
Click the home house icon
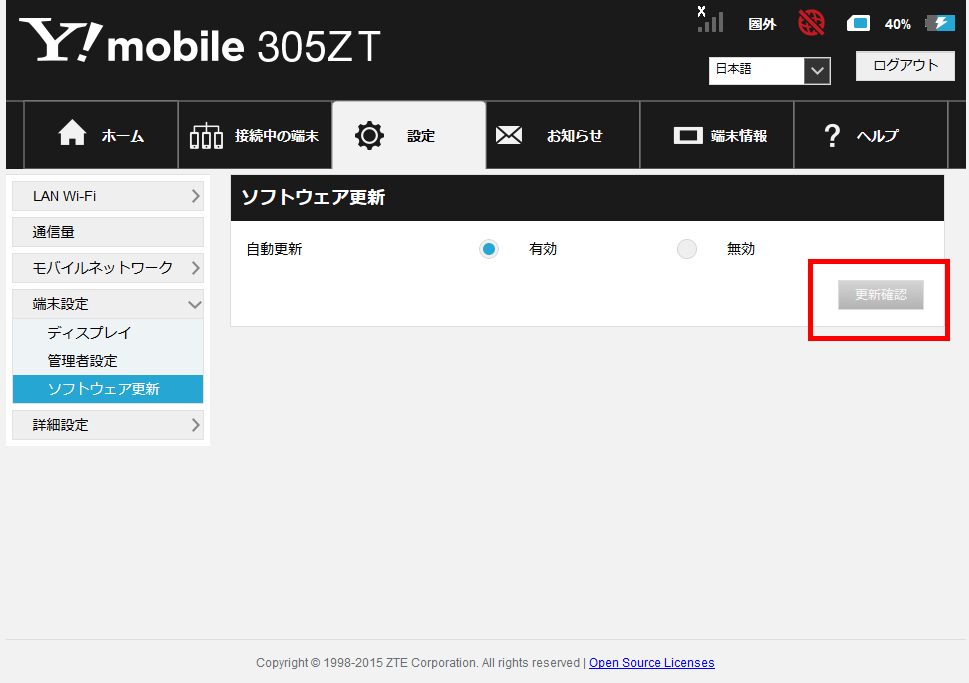[72, 133]
